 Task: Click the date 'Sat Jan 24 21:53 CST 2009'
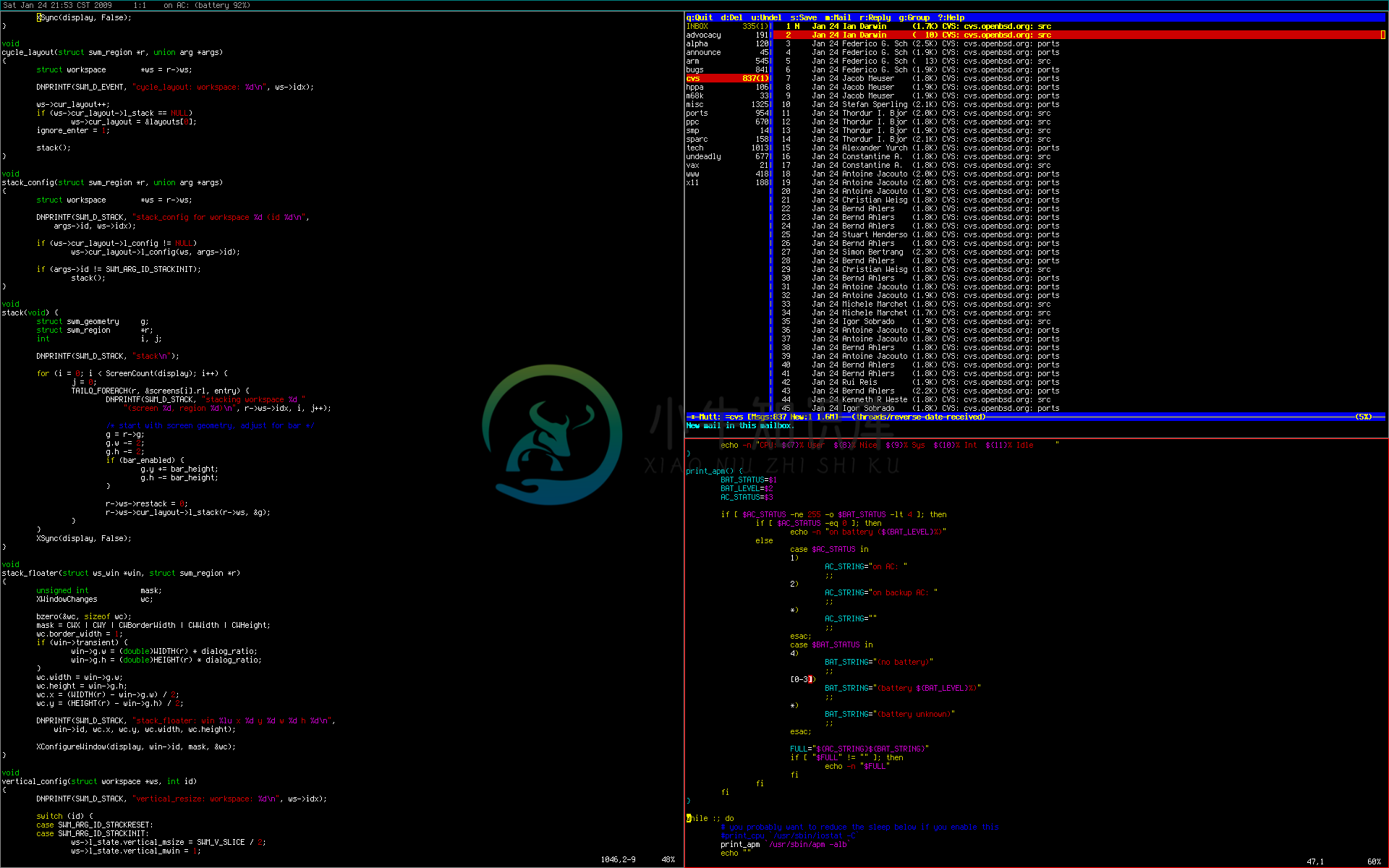58,5
